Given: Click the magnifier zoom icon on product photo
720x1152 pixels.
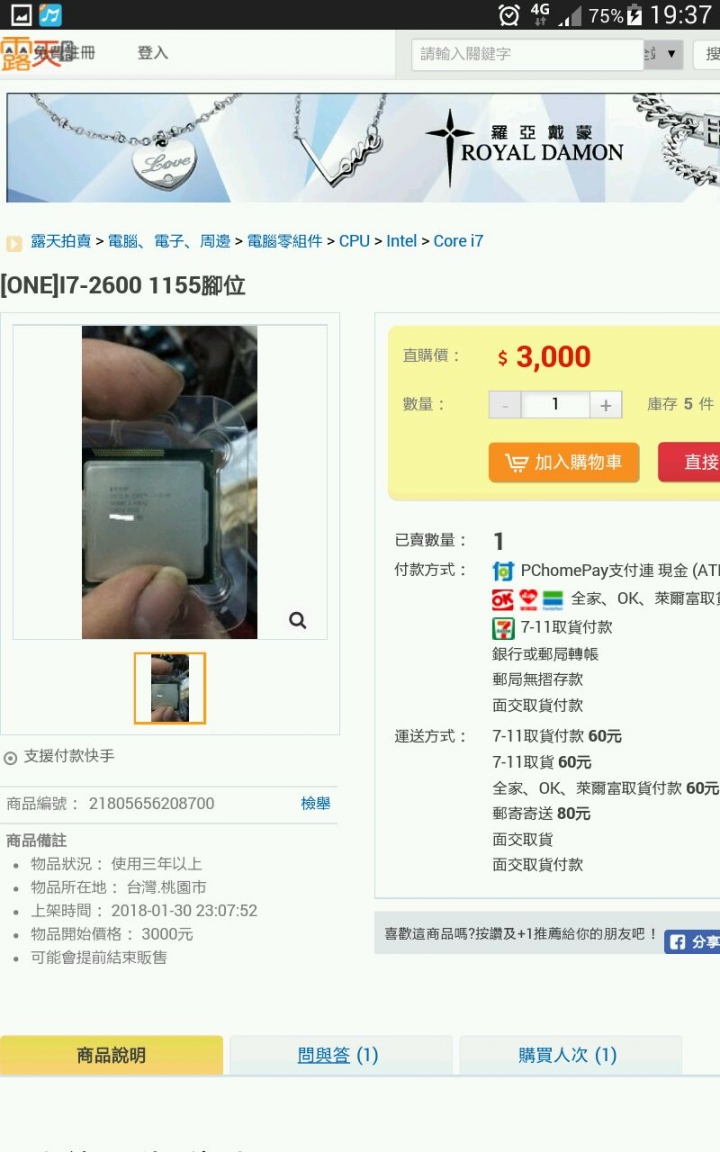Looking at the screenshot, I should 298,620.
